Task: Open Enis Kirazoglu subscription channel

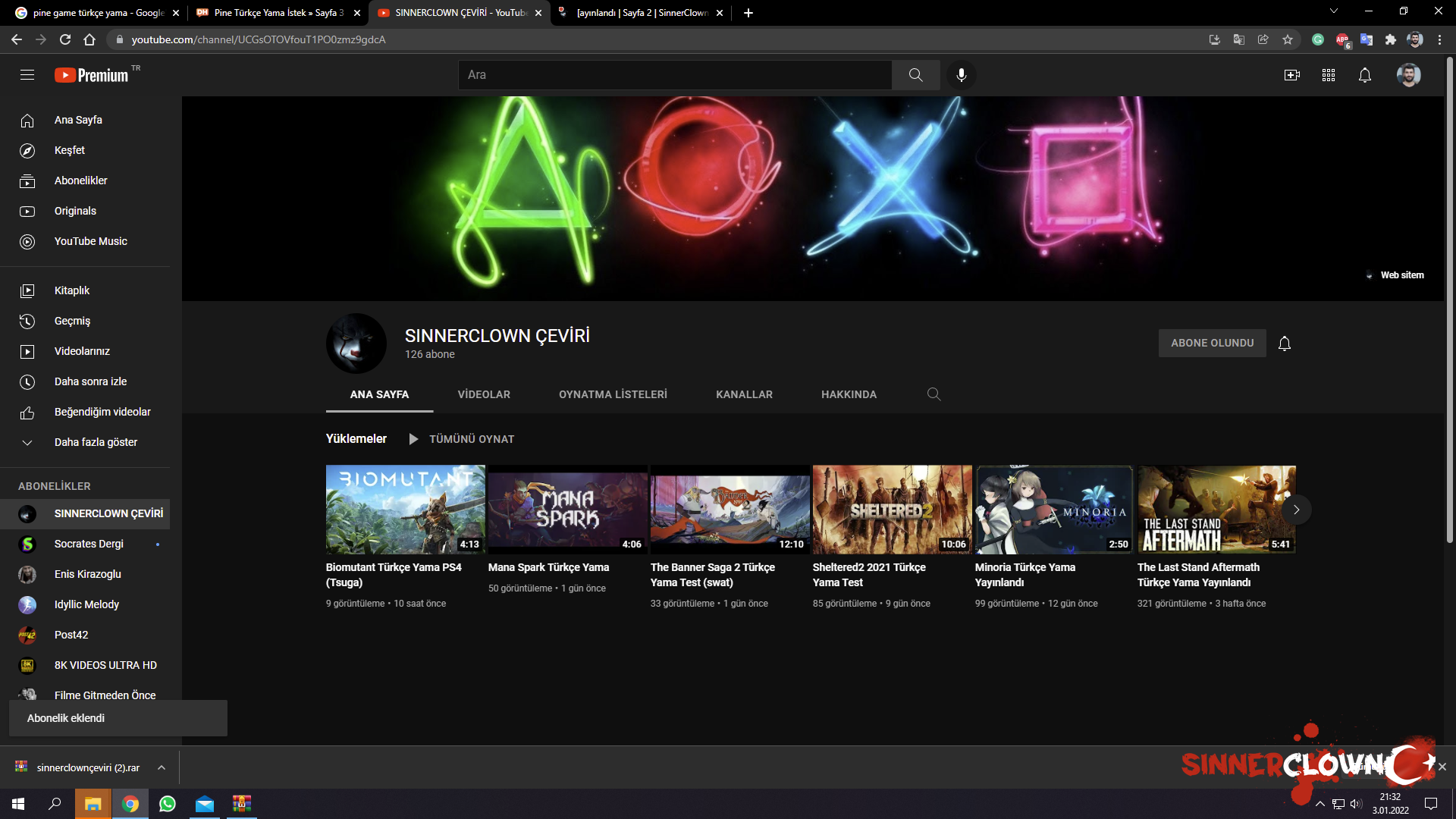Action: [x=85, y=574]
